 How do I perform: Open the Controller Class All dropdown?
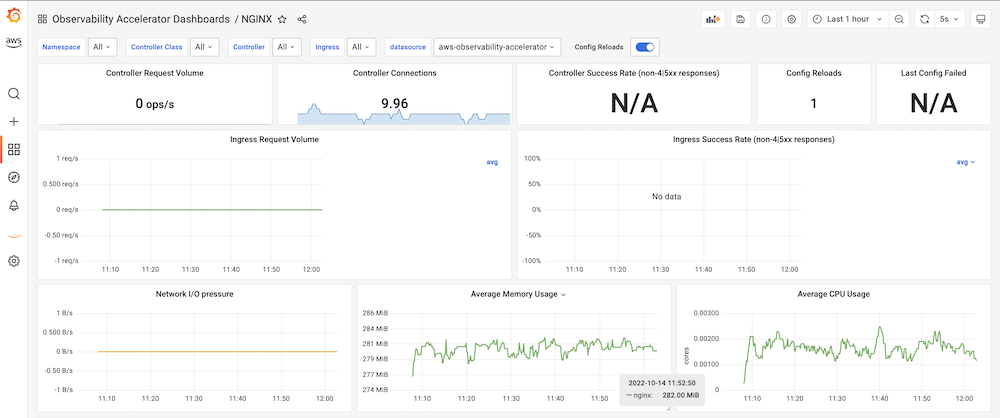[x=204, y=47]
